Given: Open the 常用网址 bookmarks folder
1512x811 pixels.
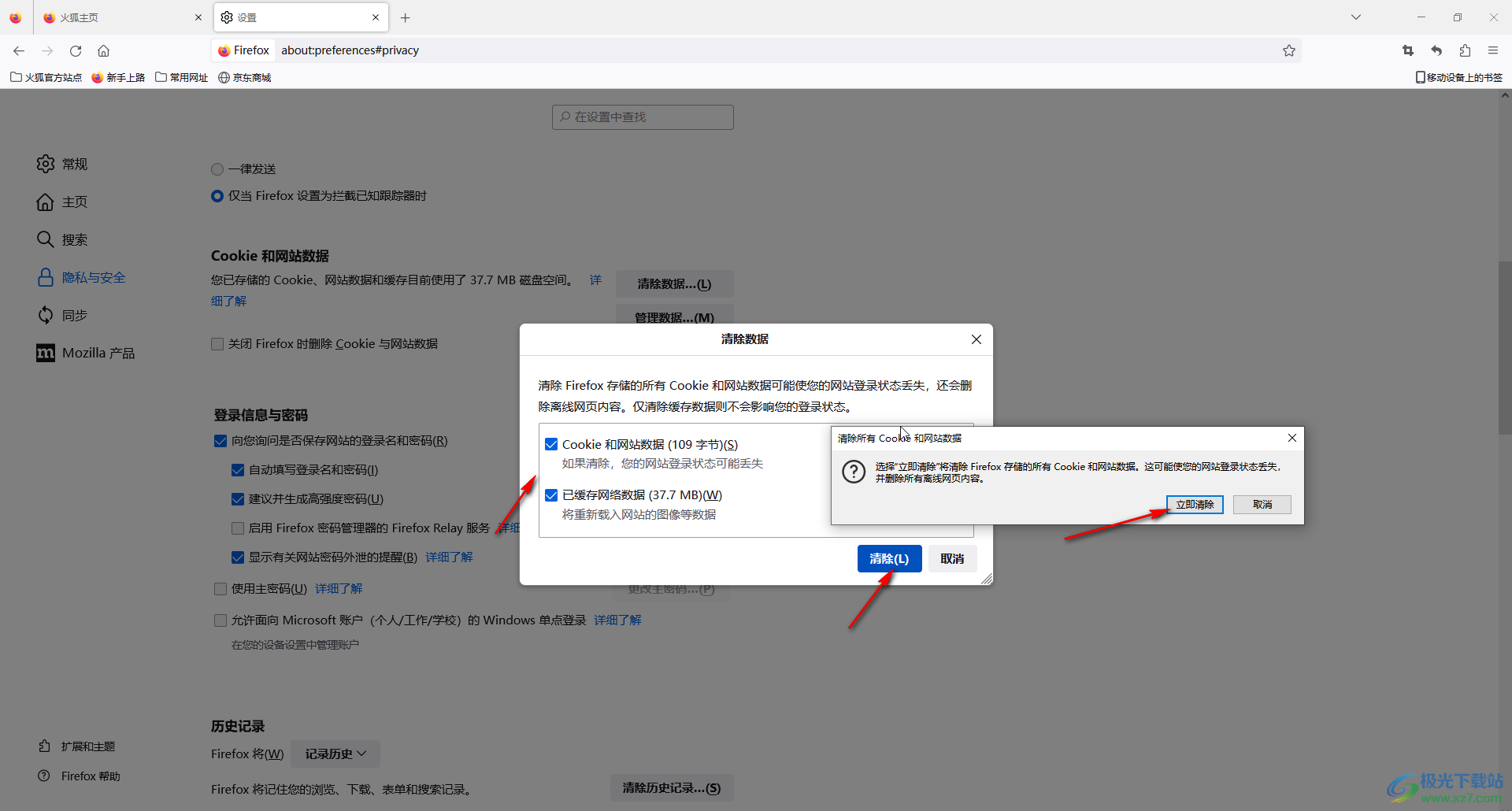Looking at the screenshot, I should (182, 77).
